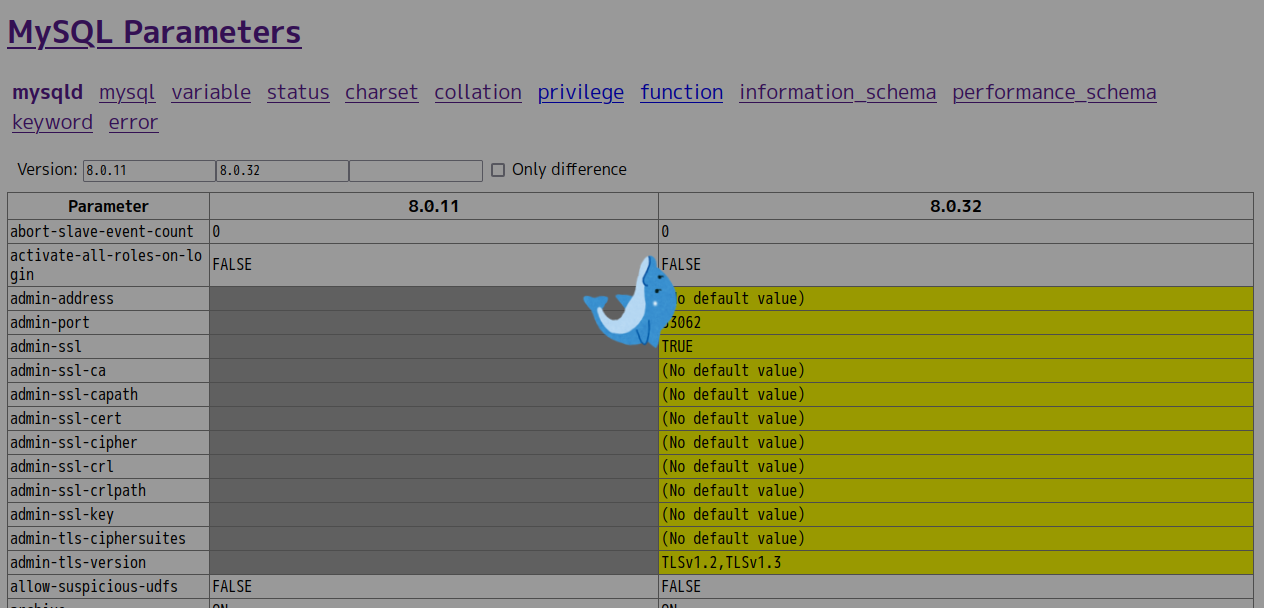Select the admin-ssl-cert parameter name
The image size is (1264, 608).
(x=66, y=418)
